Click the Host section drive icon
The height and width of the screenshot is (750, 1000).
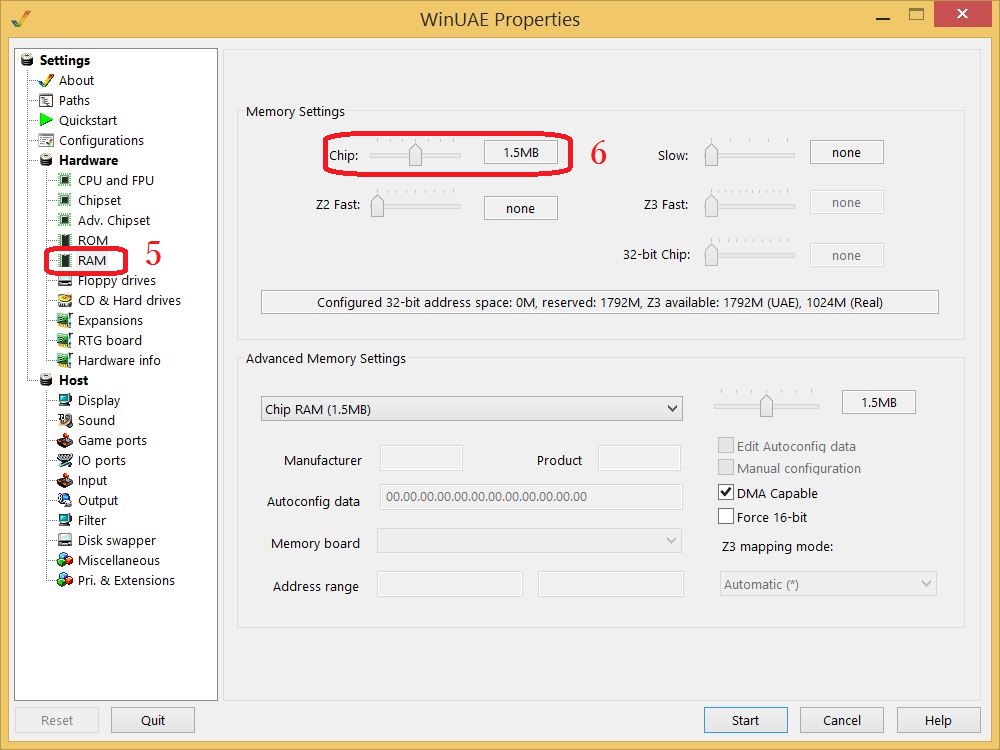[x=46, y=380]
